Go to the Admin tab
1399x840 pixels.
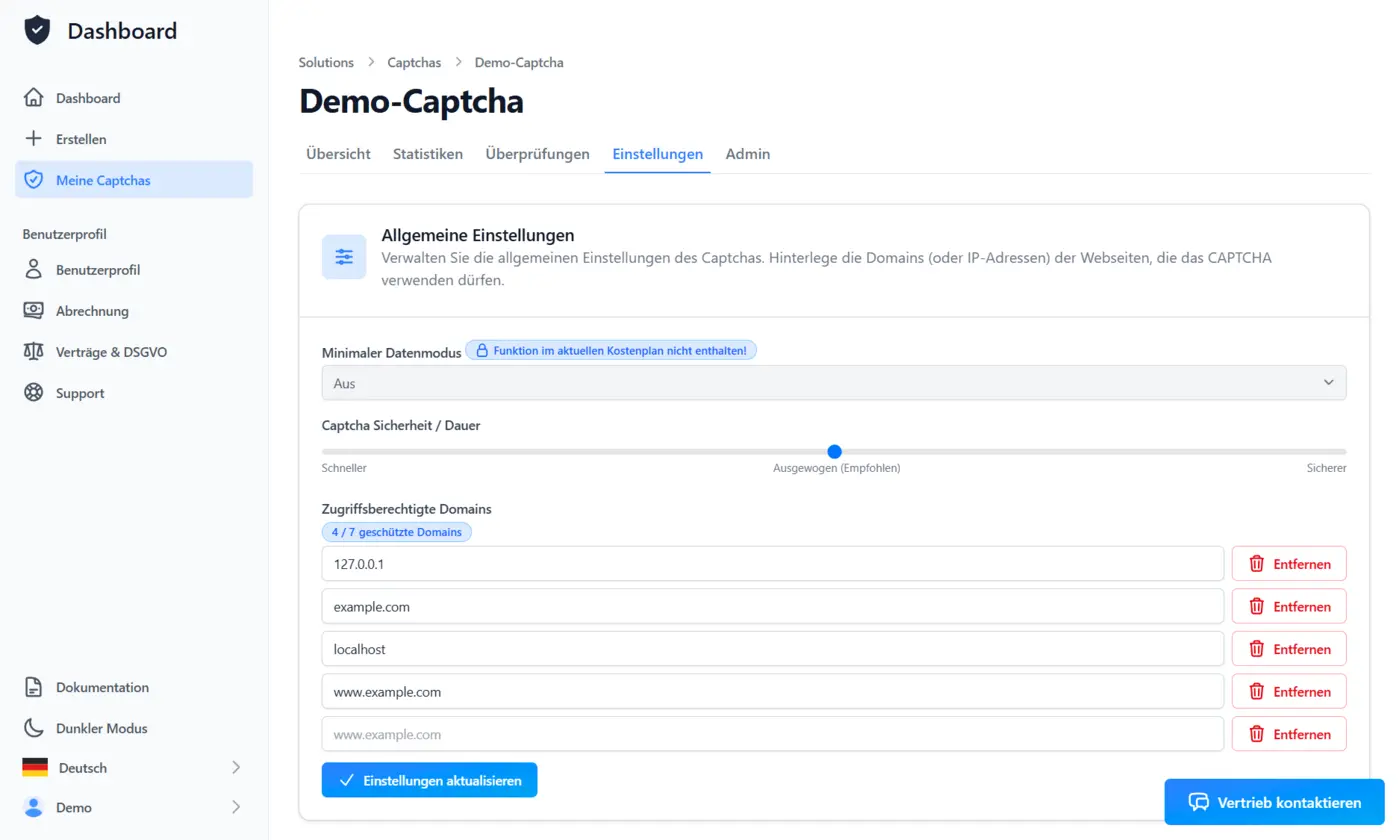click(748, 154)
